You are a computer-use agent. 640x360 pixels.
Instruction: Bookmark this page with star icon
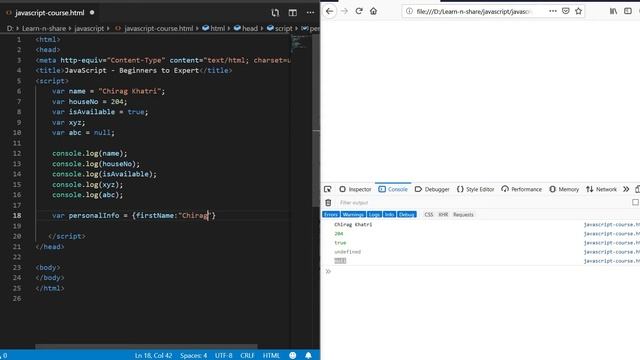coord(578,11)
